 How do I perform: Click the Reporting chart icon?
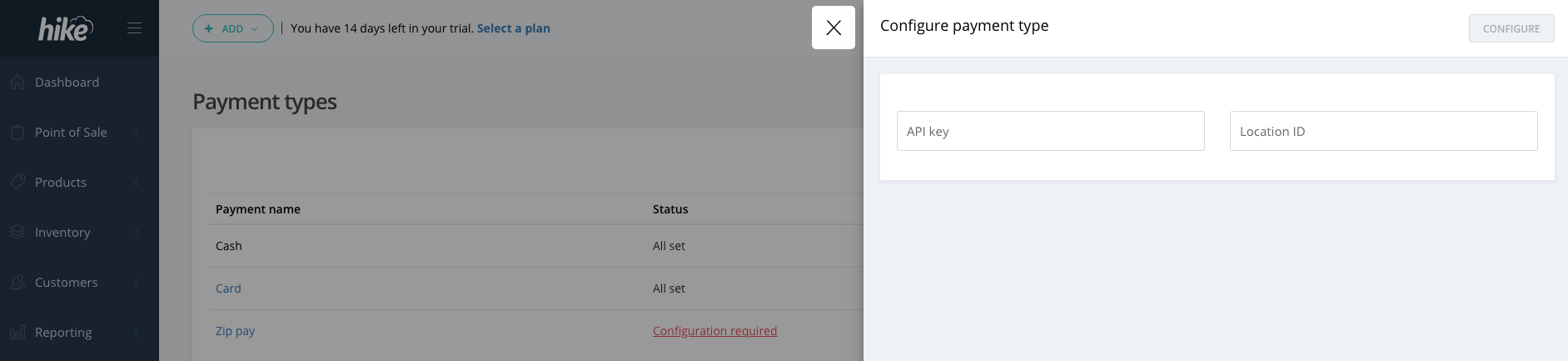tap(17, 332)
